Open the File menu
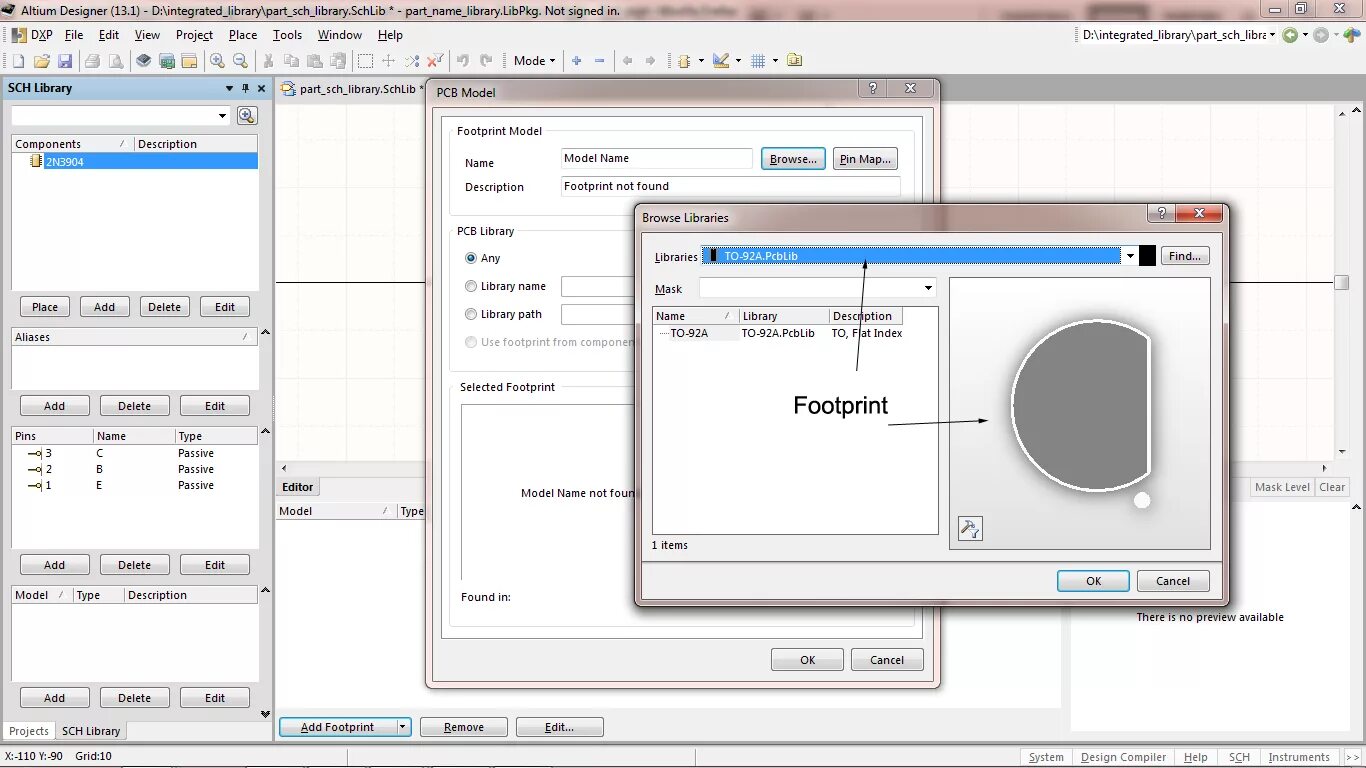1366x768 pixels. click(x=74, y=35)
